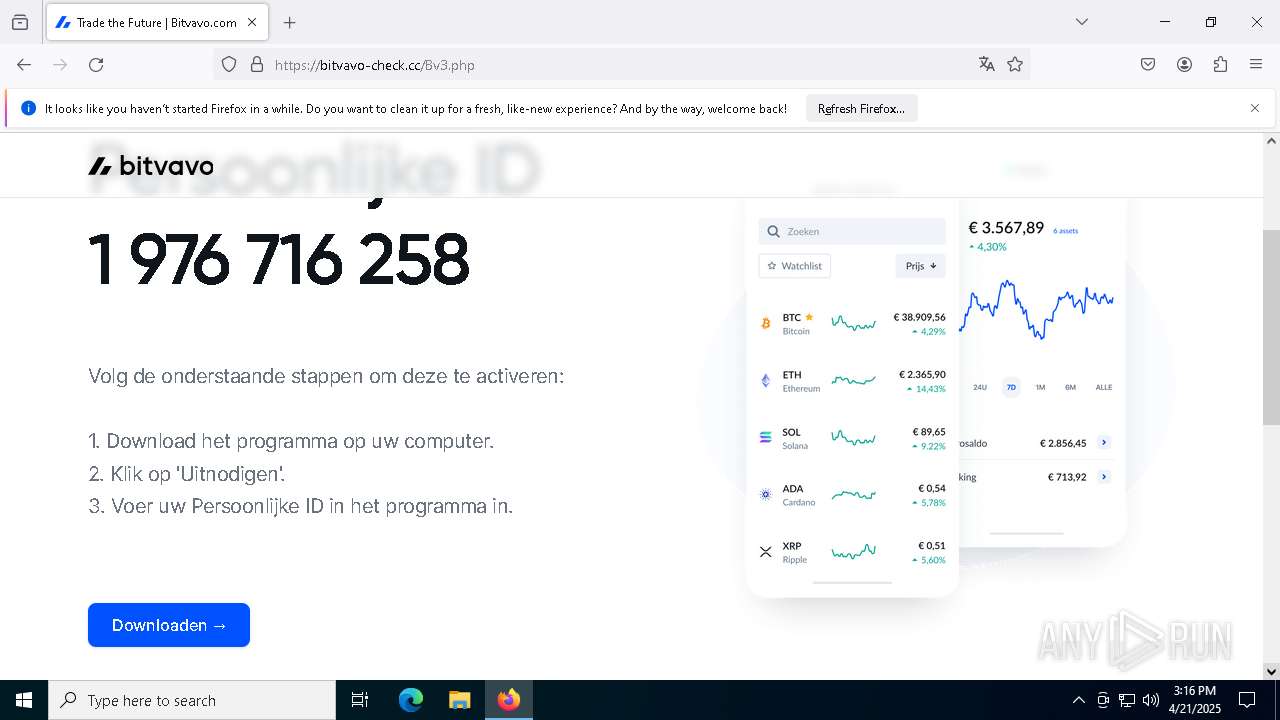Click the Zoeken search field

click(x=852, y=231)
